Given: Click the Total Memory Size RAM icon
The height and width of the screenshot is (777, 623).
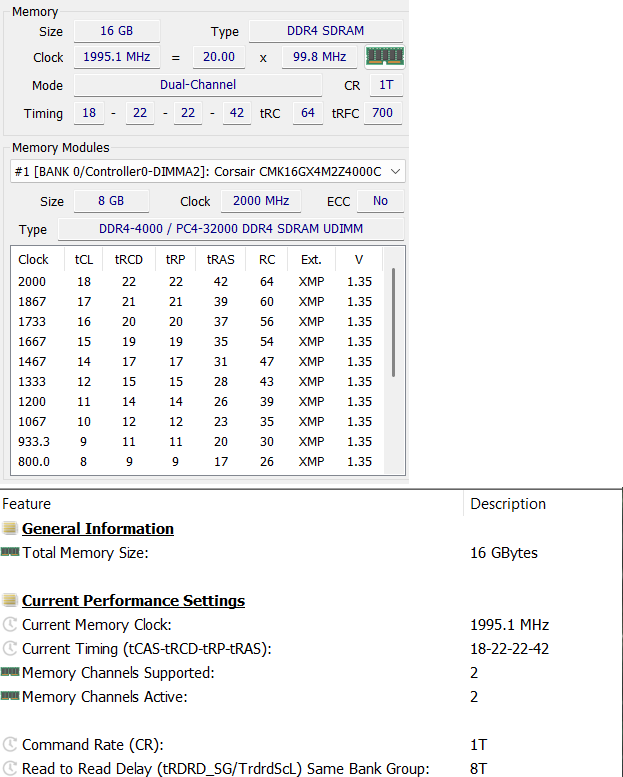Looking at the screenshot, I should point(10,552).
